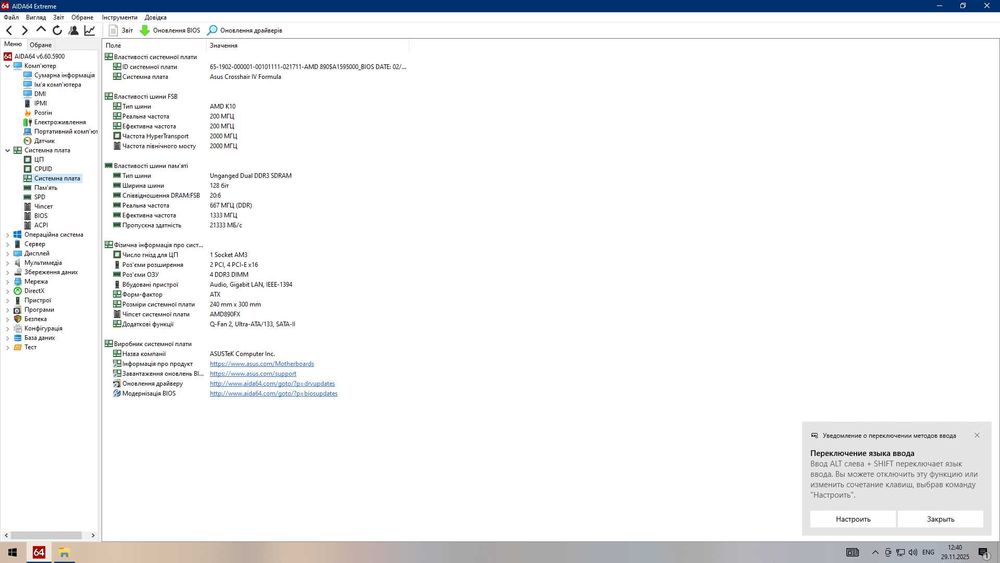Viewport: 1000px width, 563px height.
Task: Click the Звіт report toolbar button
Action: [121, 30]
